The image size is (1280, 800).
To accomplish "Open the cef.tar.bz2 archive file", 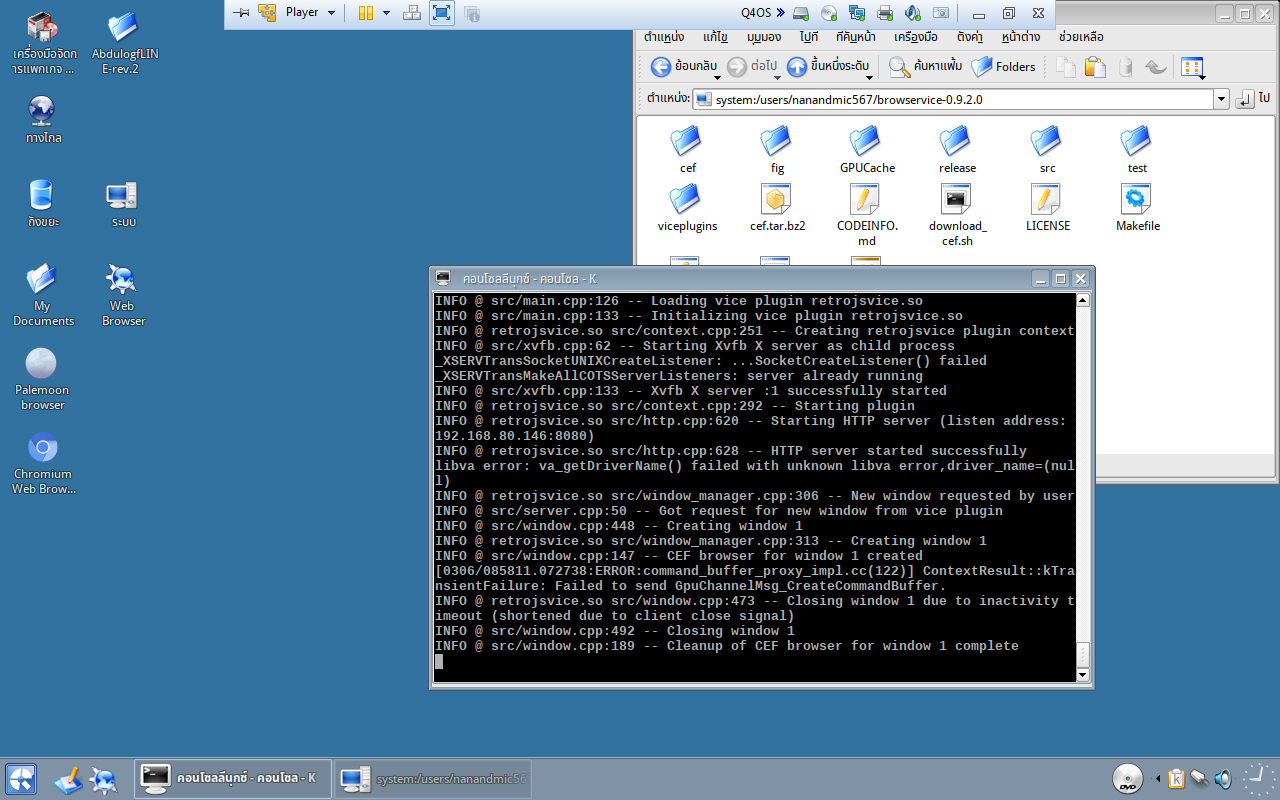I will (x=777, y=200).
